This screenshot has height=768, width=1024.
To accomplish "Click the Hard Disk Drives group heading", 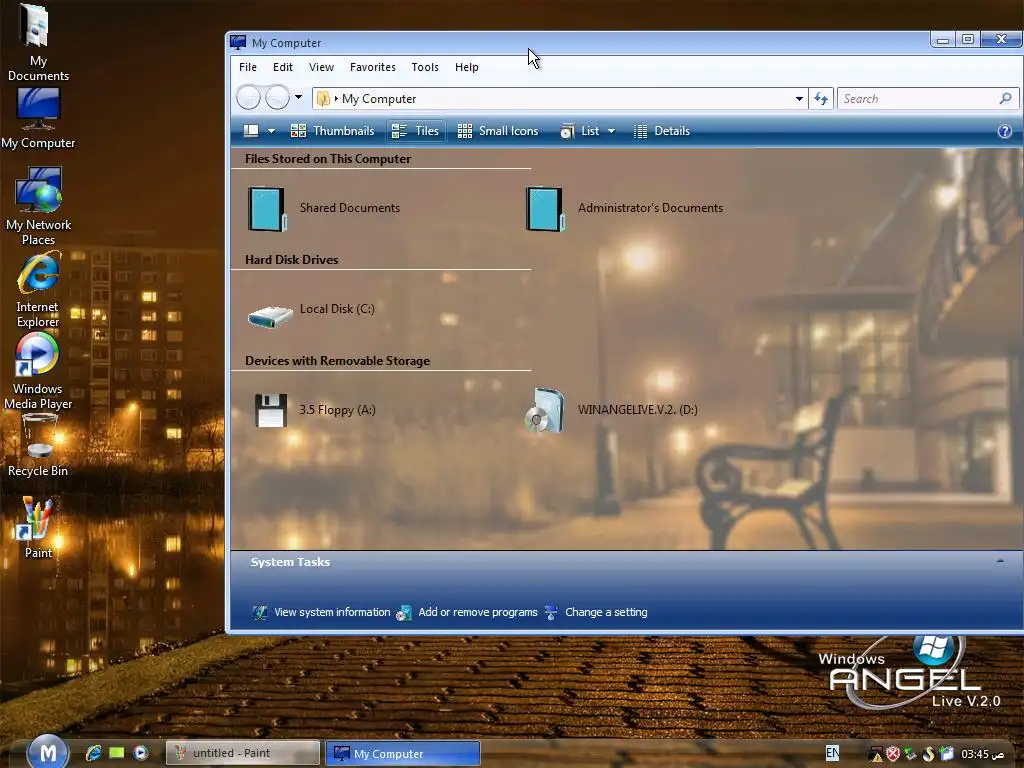I will [292, 259].
